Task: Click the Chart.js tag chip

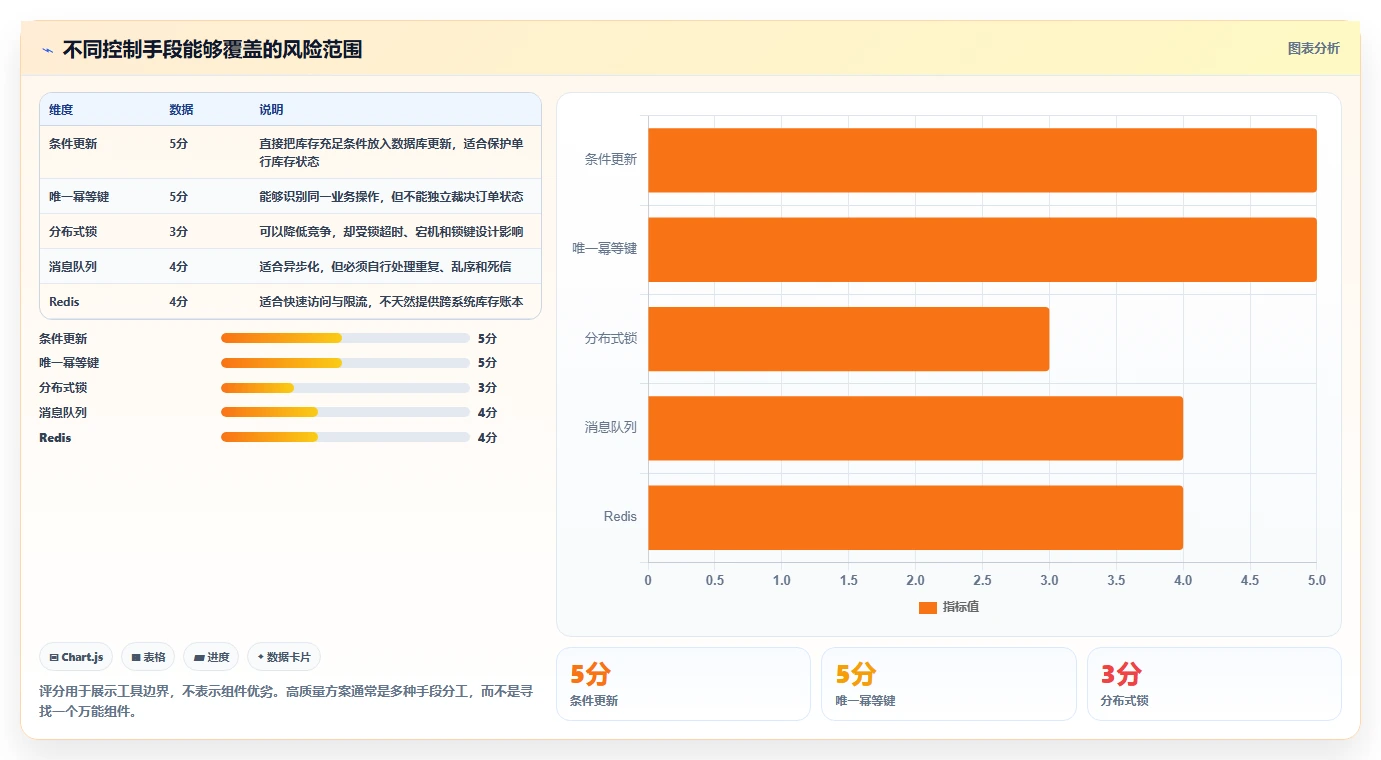Action: [x=76, y=657]
